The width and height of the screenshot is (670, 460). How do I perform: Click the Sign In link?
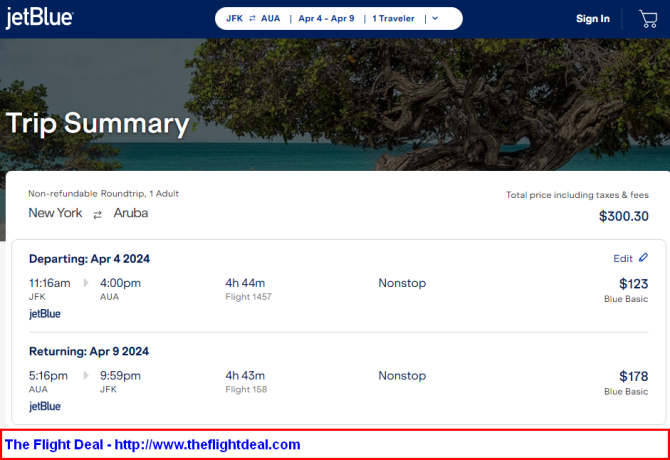point(593,19)
